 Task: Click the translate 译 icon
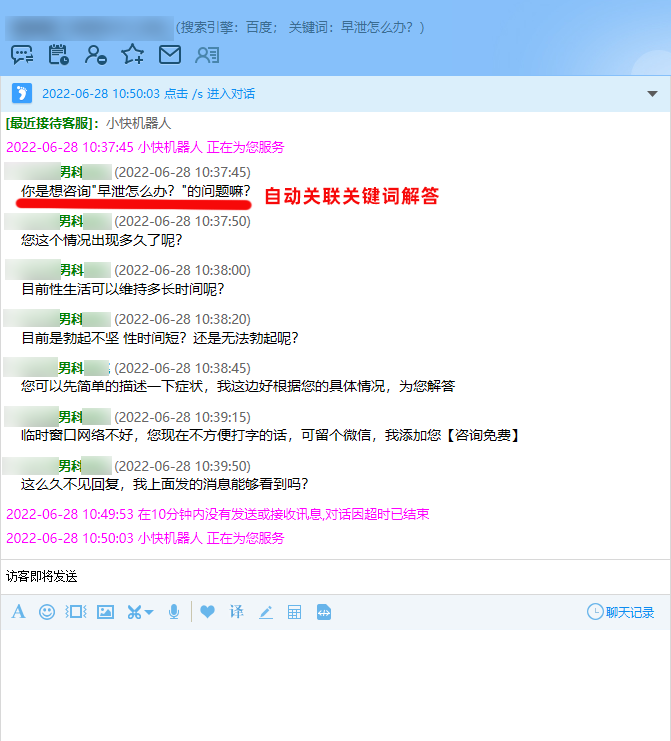[236, 612]
